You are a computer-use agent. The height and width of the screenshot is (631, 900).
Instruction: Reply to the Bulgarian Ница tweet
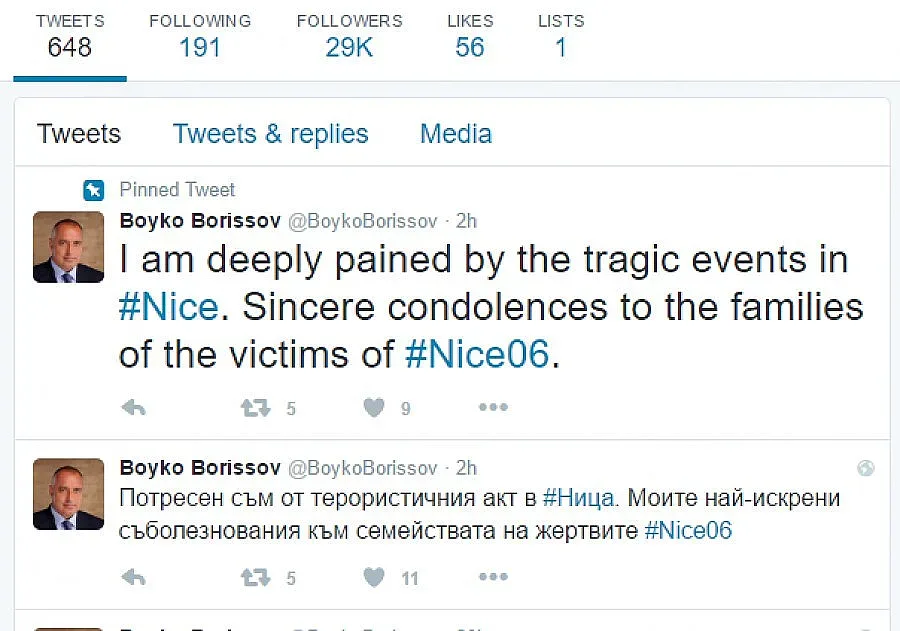pyautogui.click(x=133, y=577)
